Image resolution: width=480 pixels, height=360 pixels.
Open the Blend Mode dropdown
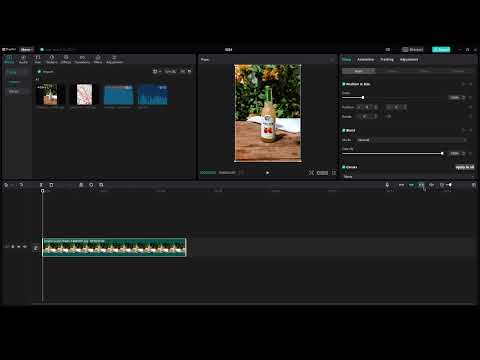411,140
